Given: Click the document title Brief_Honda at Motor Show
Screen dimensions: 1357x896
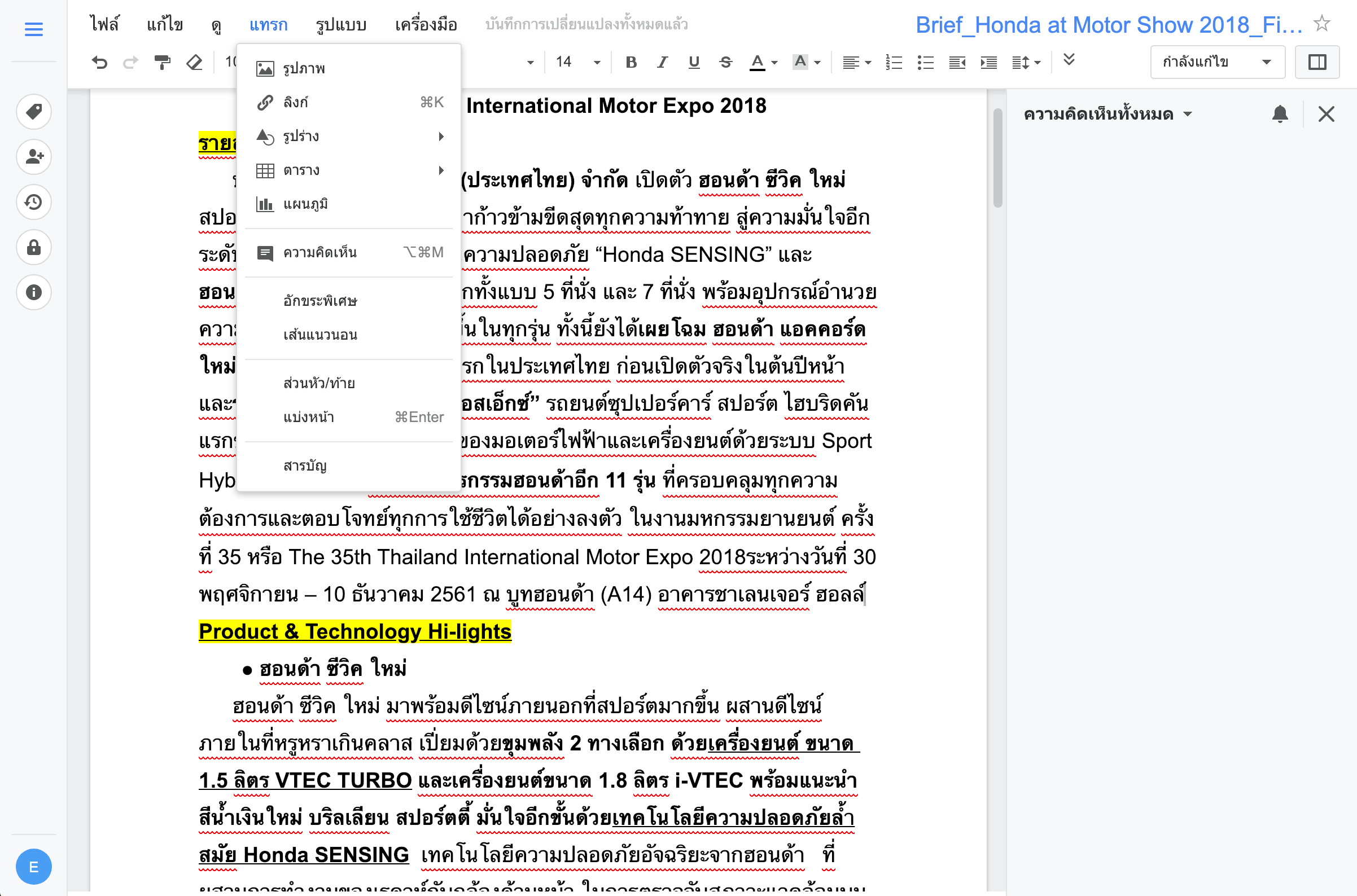Looking at the screenshot, I should [x=1109, y=25].
